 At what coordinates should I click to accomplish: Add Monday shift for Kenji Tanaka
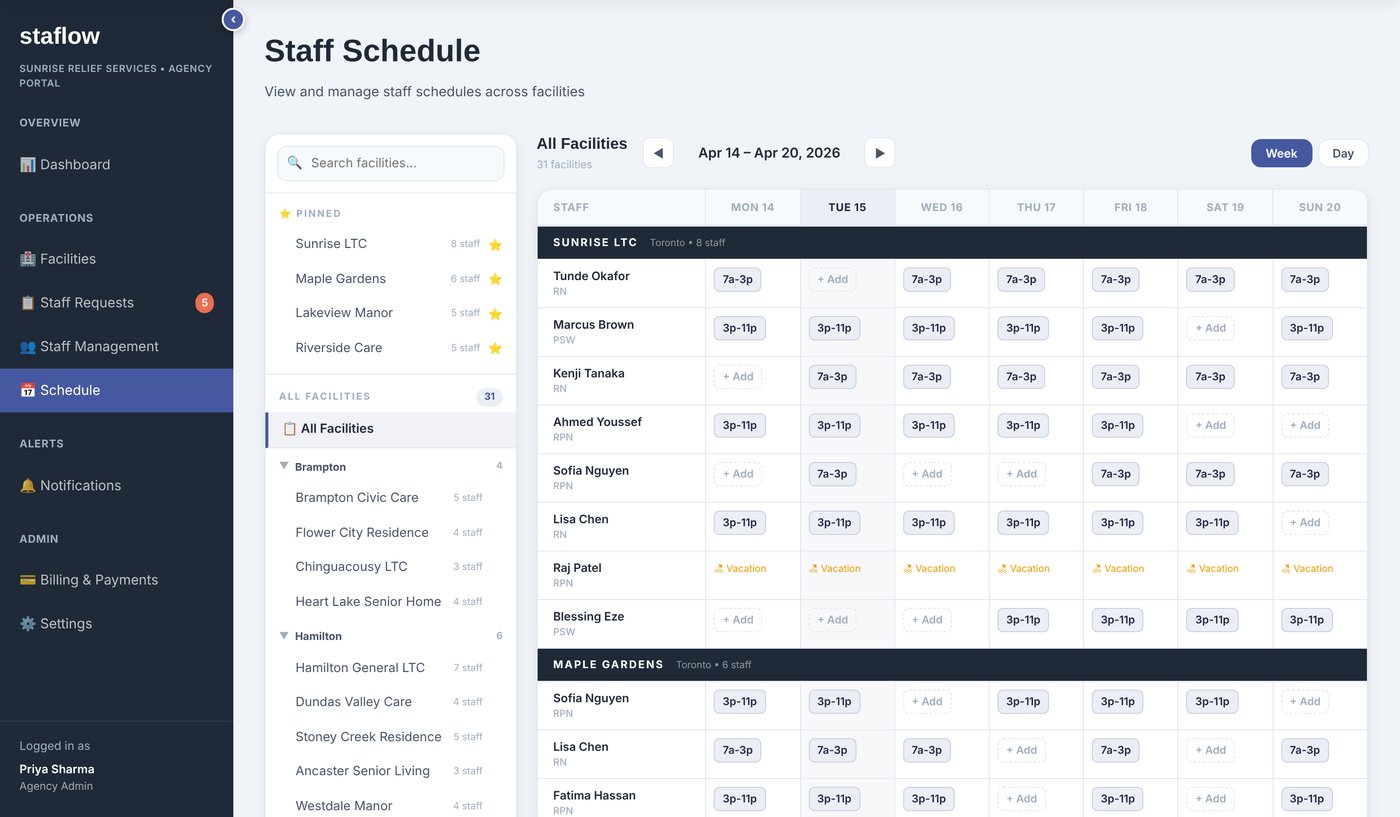point(738,377)
